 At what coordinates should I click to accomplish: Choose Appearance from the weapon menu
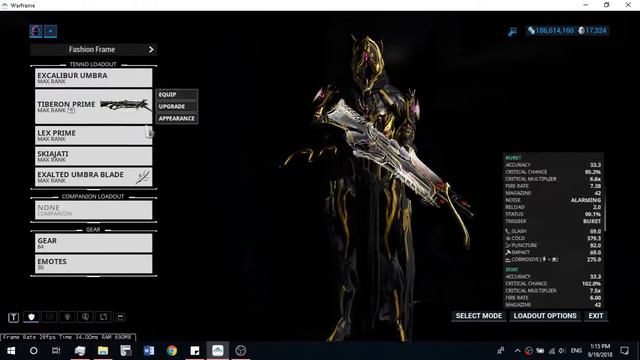pyautogui.click(x=177, y=118)
